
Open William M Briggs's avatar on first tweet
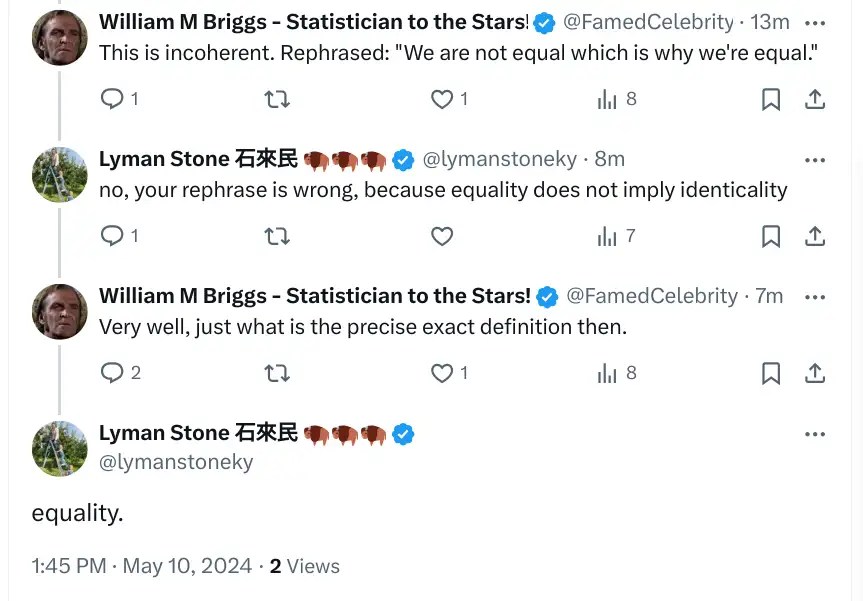coord(60,38)
